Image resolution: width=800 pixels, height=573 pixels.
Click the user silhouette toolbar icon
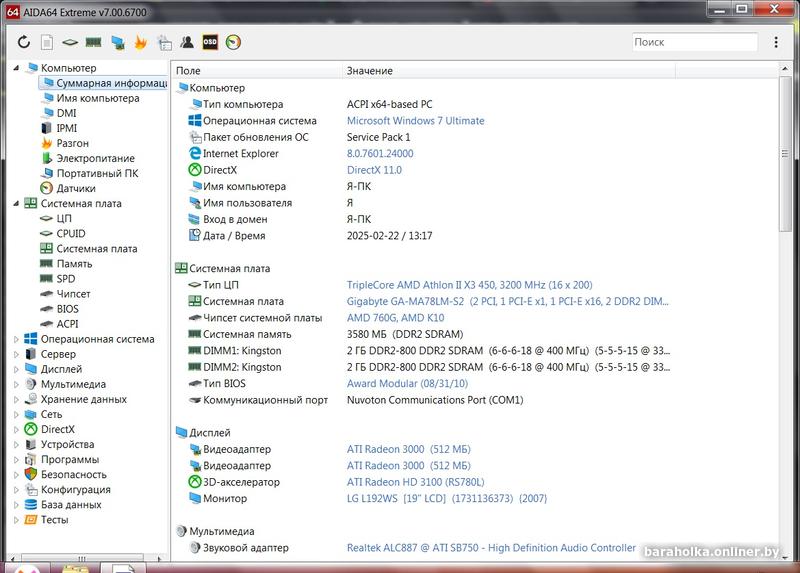point(187,42)
